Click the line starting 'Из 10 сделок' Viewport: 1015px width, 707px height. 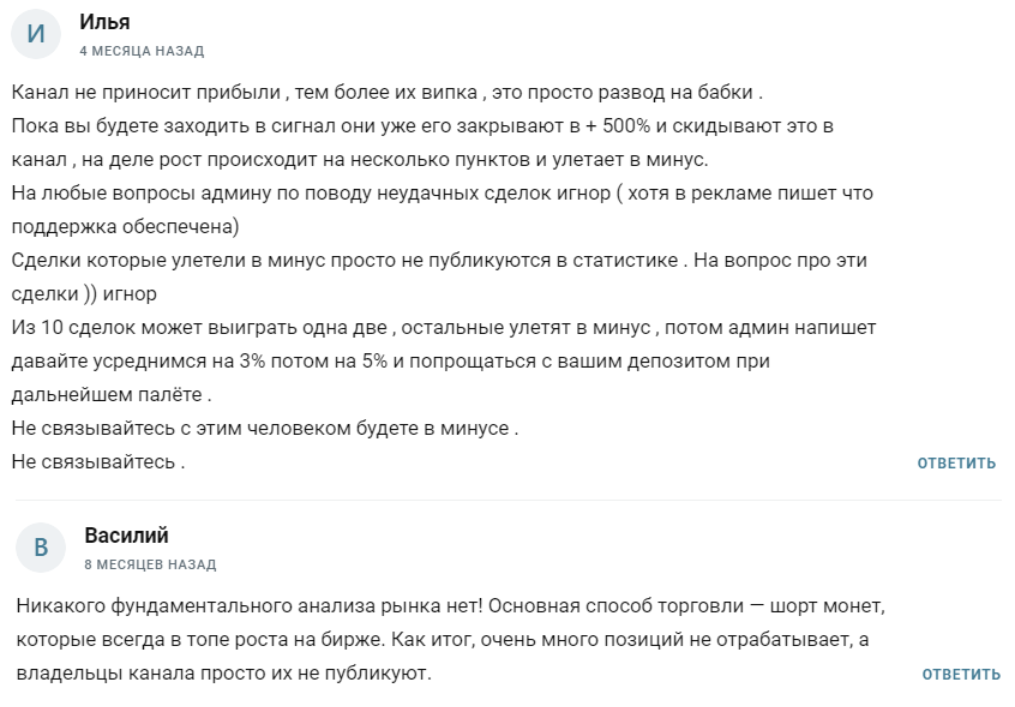444,327
